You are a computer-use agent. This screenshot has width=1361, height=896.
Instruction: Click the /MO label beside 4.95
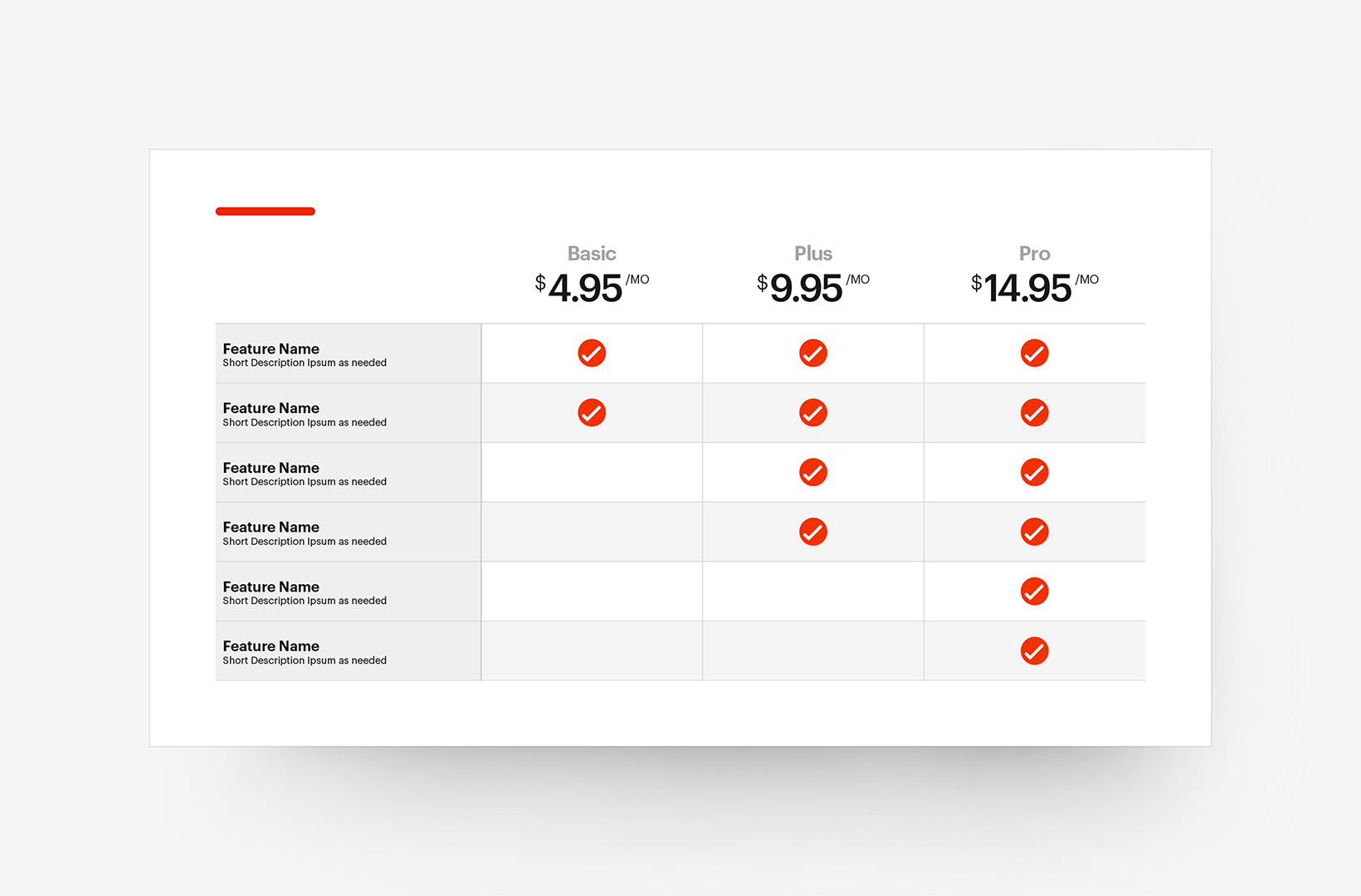click(x=637, y=280)
